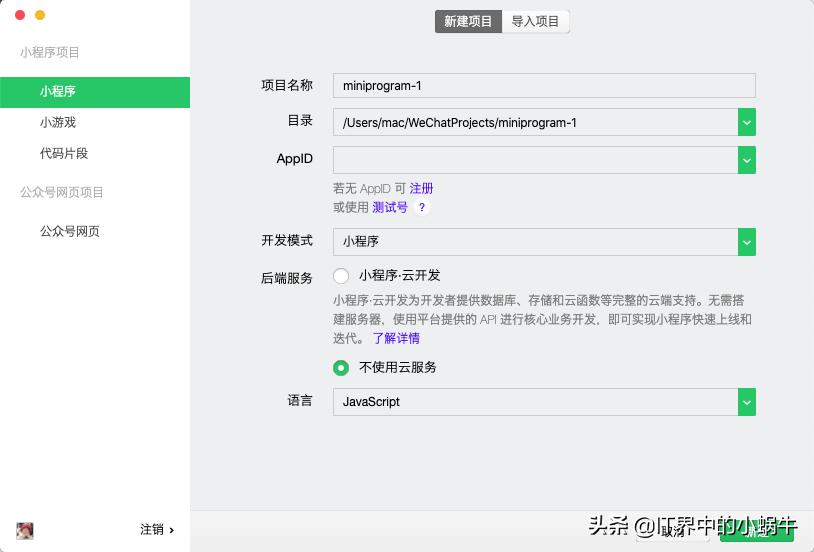Viewport: 814px width, 552px height.
Task: Click the 注册 link
Action: click(x=421, y=189)
